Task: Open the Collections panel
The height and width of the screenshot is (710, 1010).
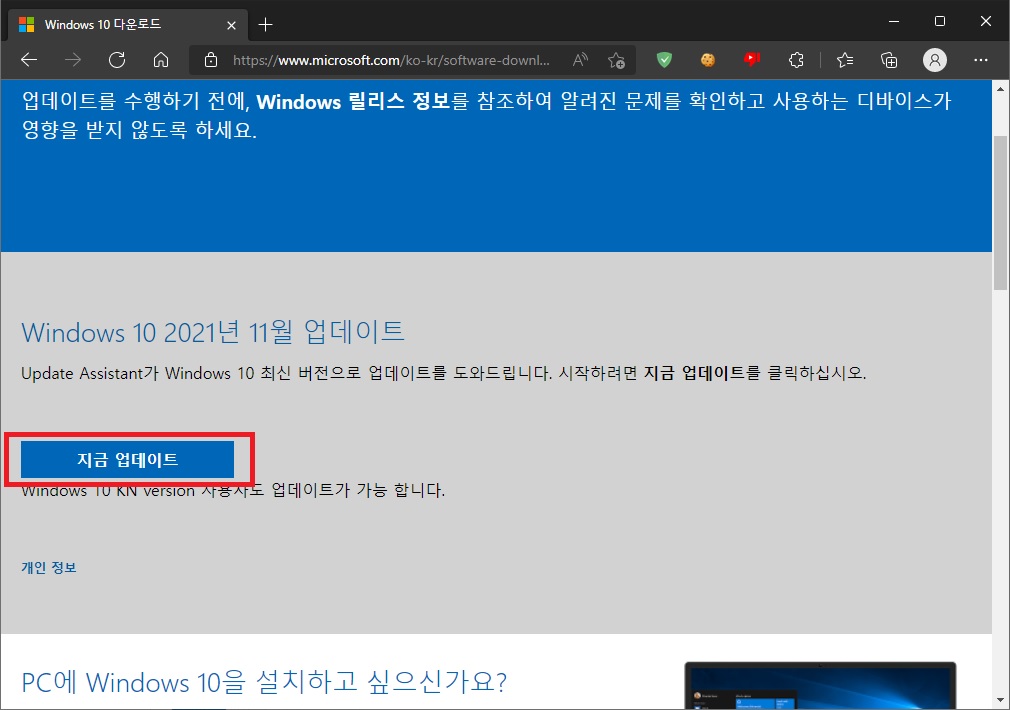Action: pyautogui.click(x=889, y=60)
